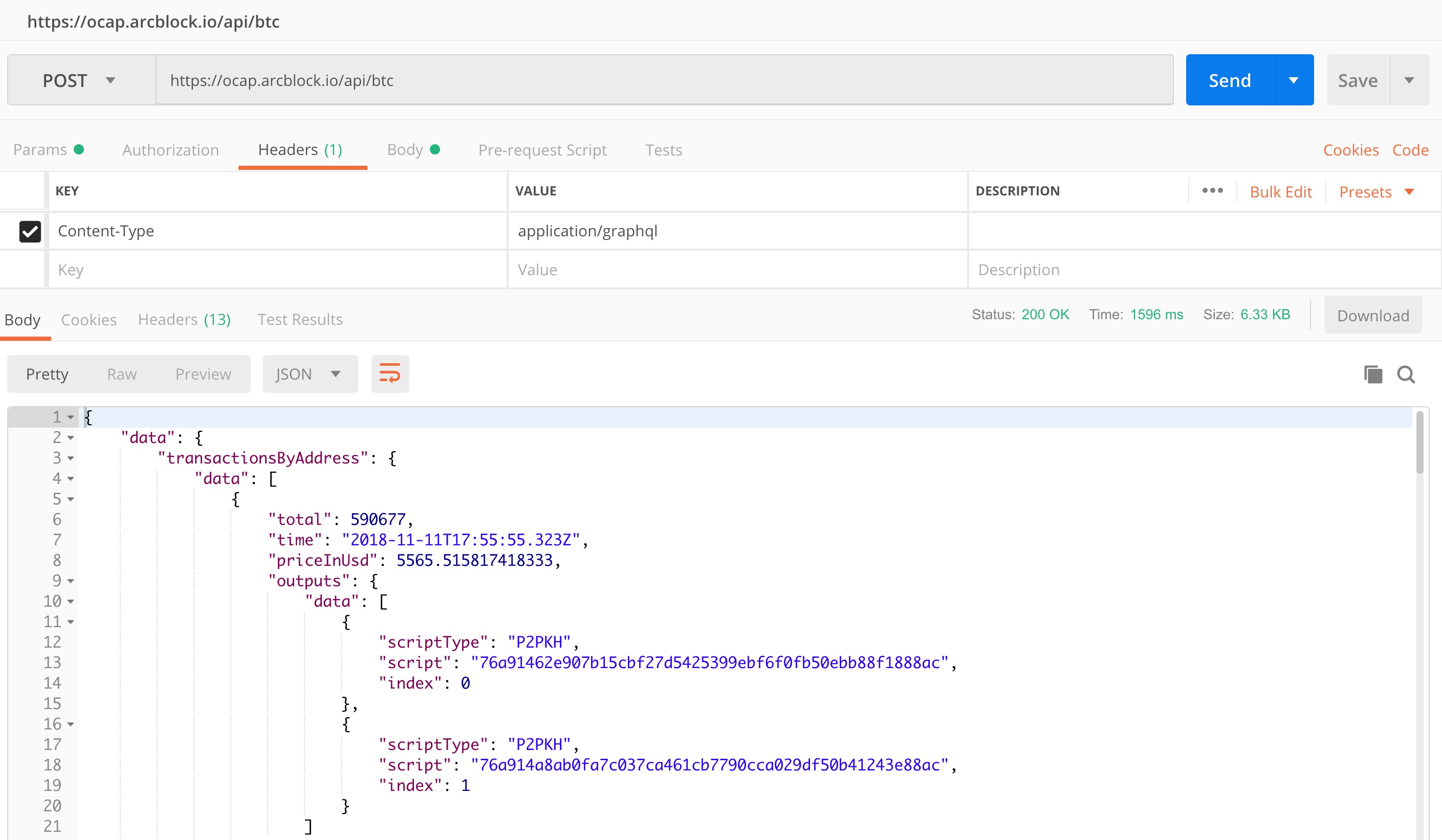Open the Code link

coord(1410,150)
